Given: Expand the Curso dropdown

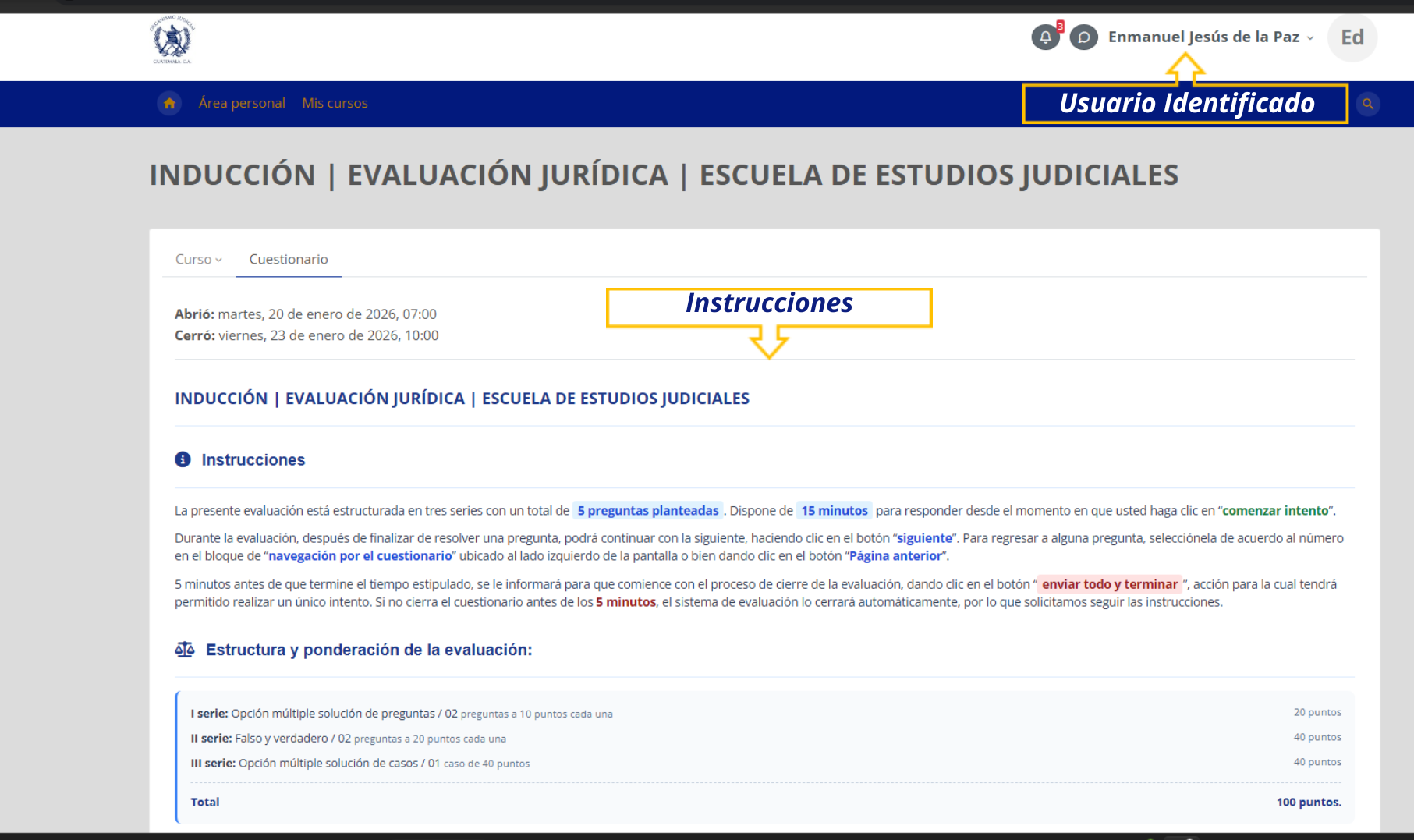Looking at the screenshot, I should click(x=198, y=260).
